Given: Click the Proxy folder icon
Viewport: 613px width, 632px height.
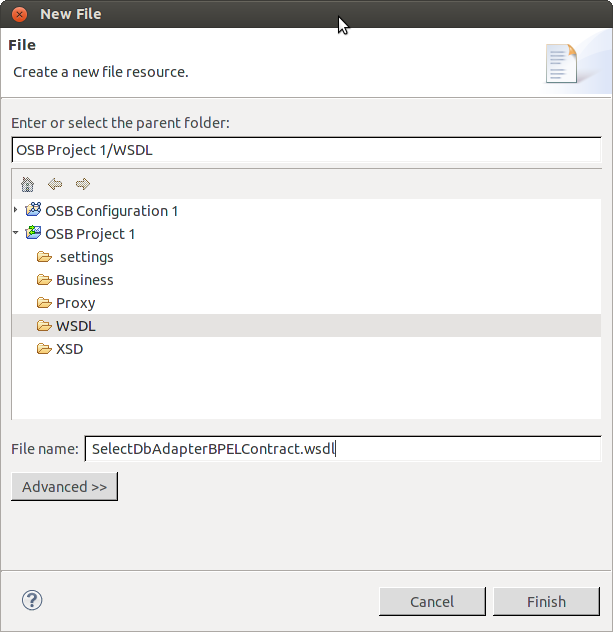Looking at the screenshot, I should point(44,303).
